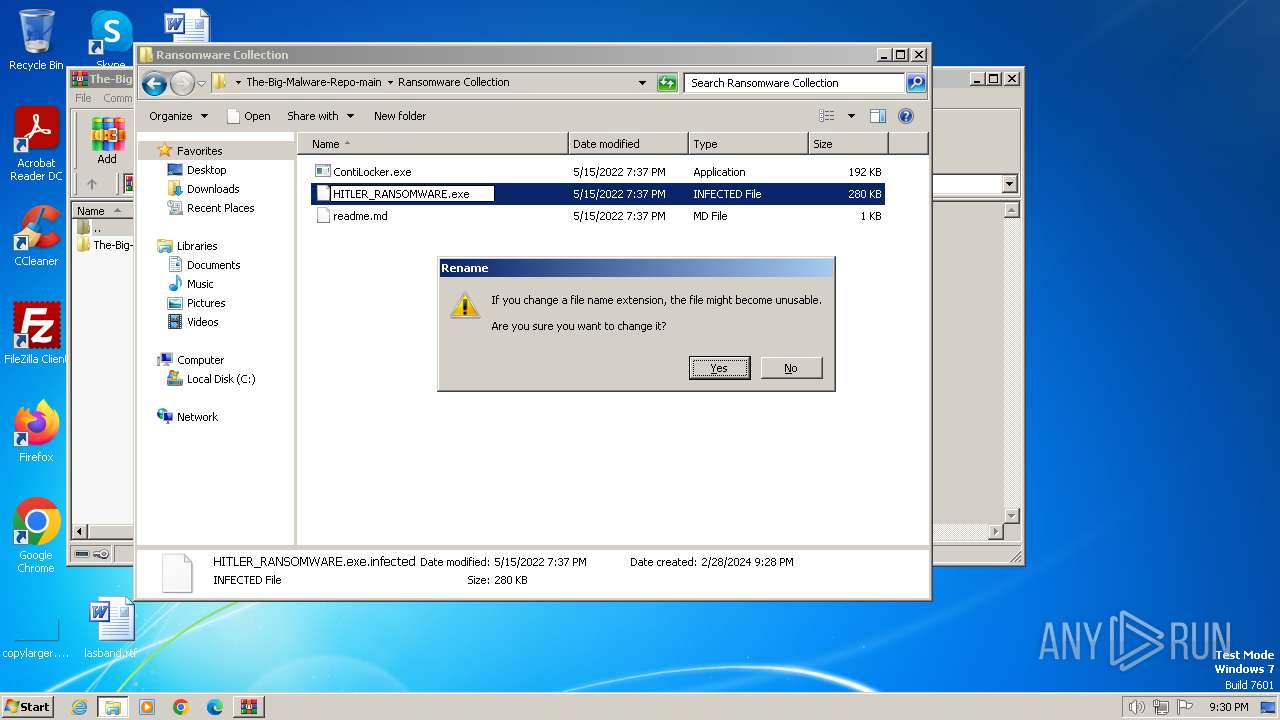Click WinRAR vertical scrollbar down arrow
The height and width of the screenshot is (720, 1280).
(1012, 515)
